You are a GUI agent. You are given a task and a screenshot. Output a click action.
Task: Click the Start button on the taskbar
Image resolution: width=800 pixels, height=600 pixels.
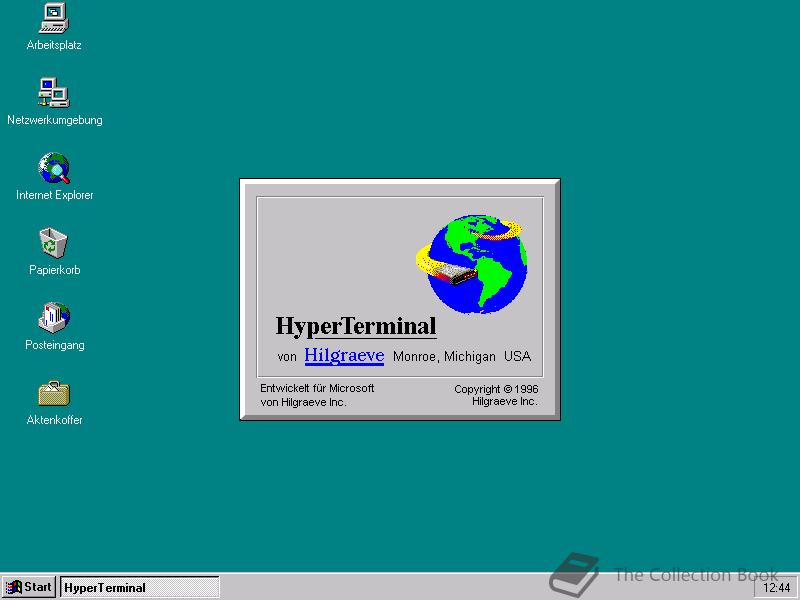[x=29, y=587]
